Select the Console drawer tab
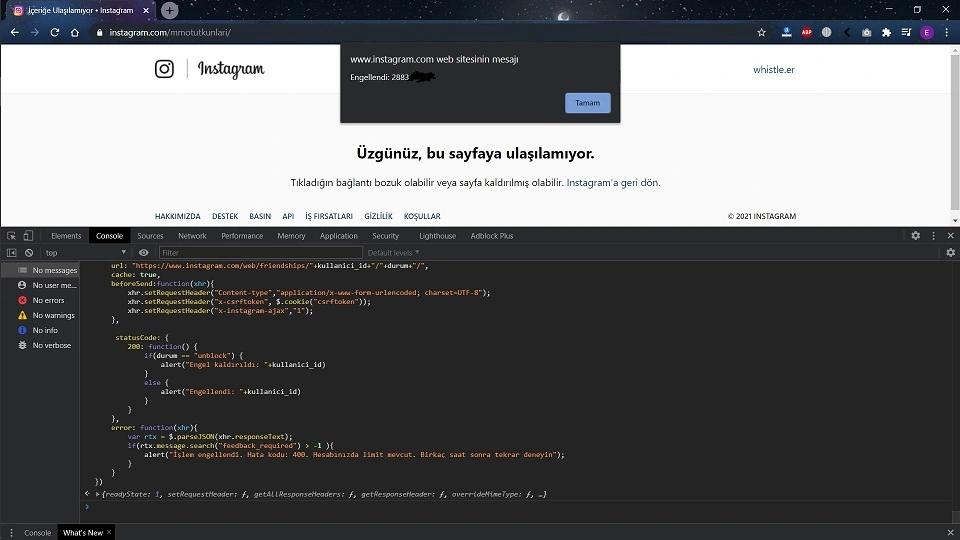Viewport: 960px width, 540px height. (37, 533)
